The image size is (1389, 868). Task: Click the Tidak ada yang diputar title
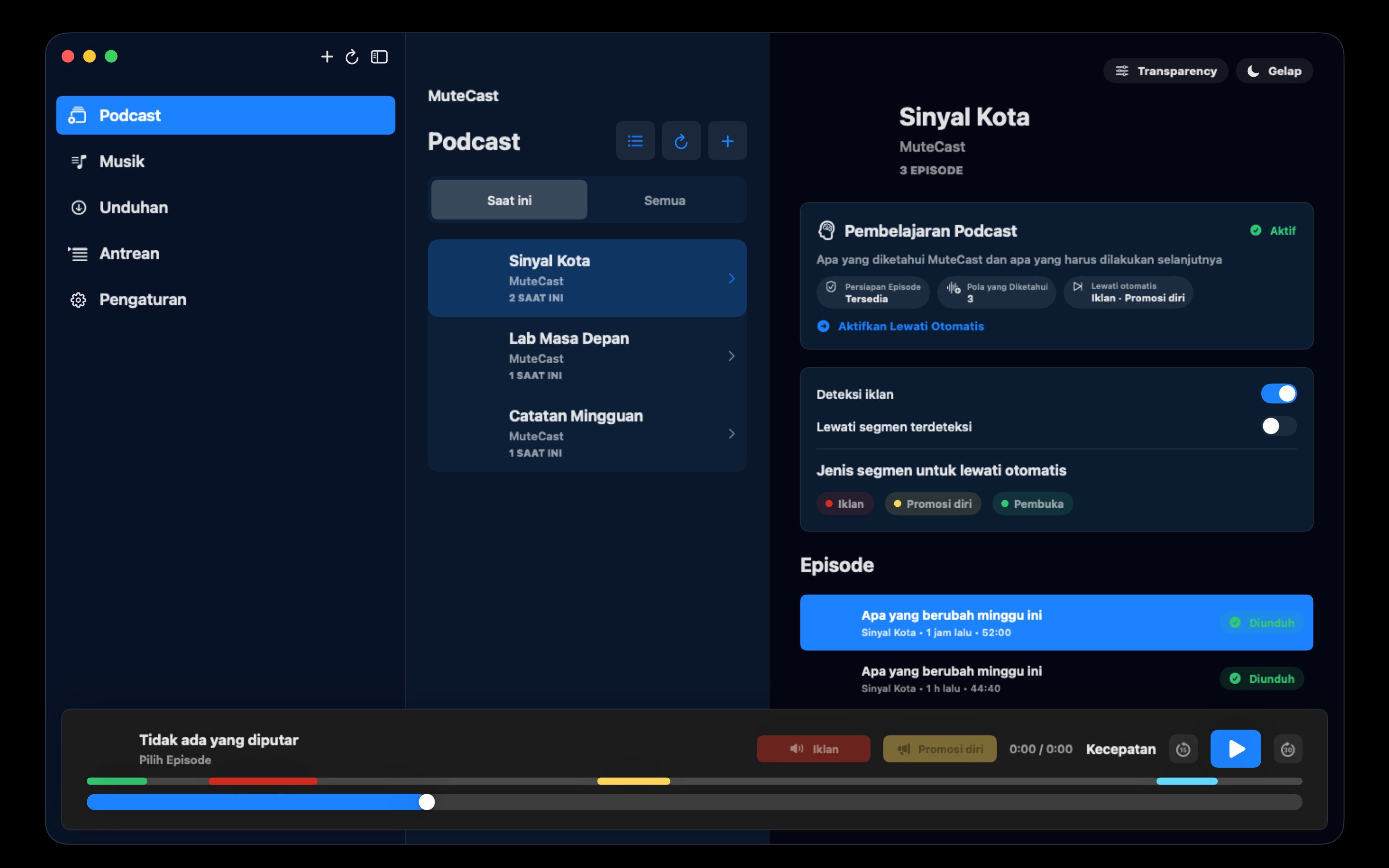pyautogui.click(x=218, y=739)
